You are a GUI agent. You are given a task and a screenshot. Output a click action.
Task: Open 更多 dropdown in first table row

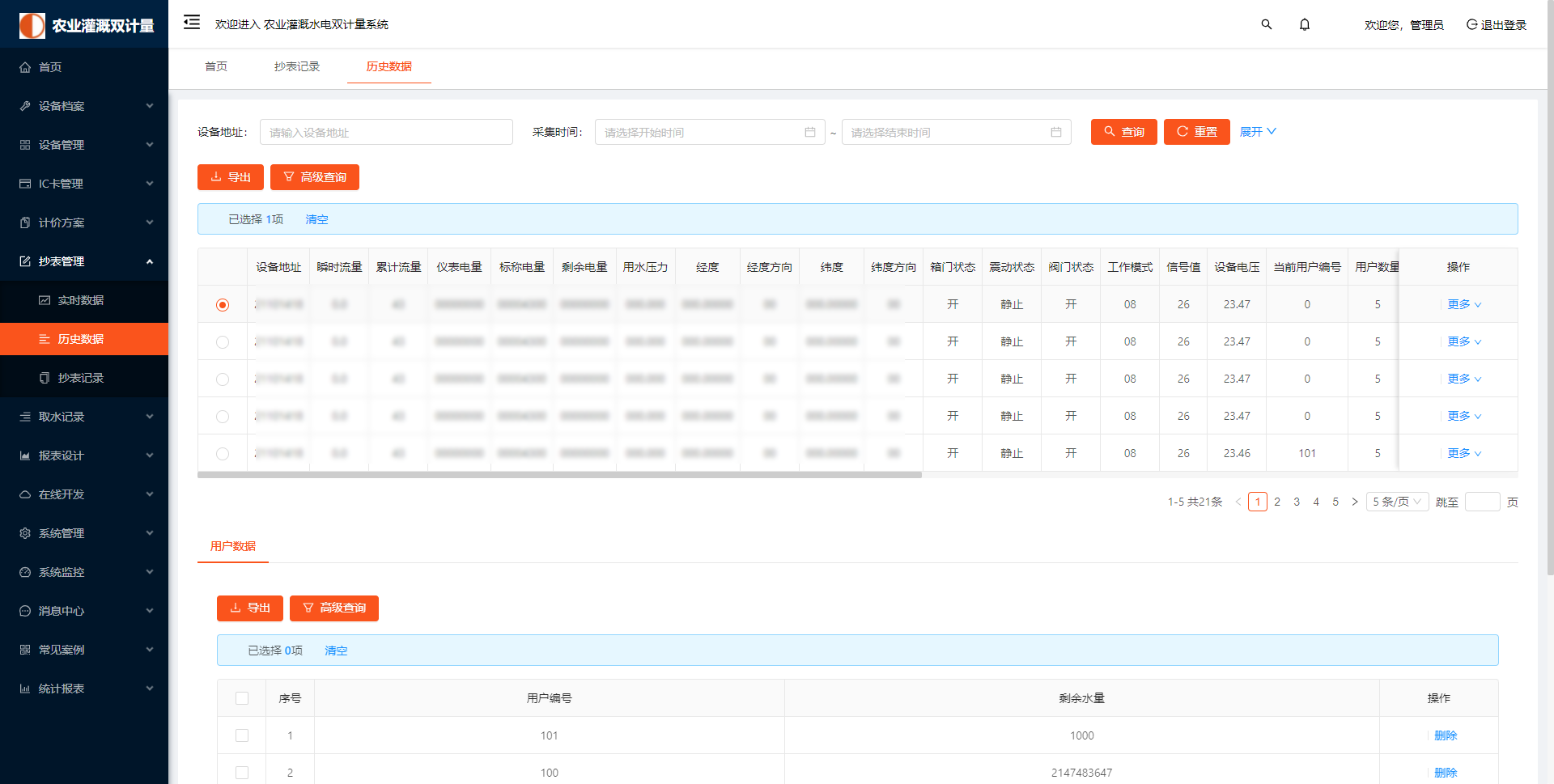pyautogui.click(x=1464, y=304)
